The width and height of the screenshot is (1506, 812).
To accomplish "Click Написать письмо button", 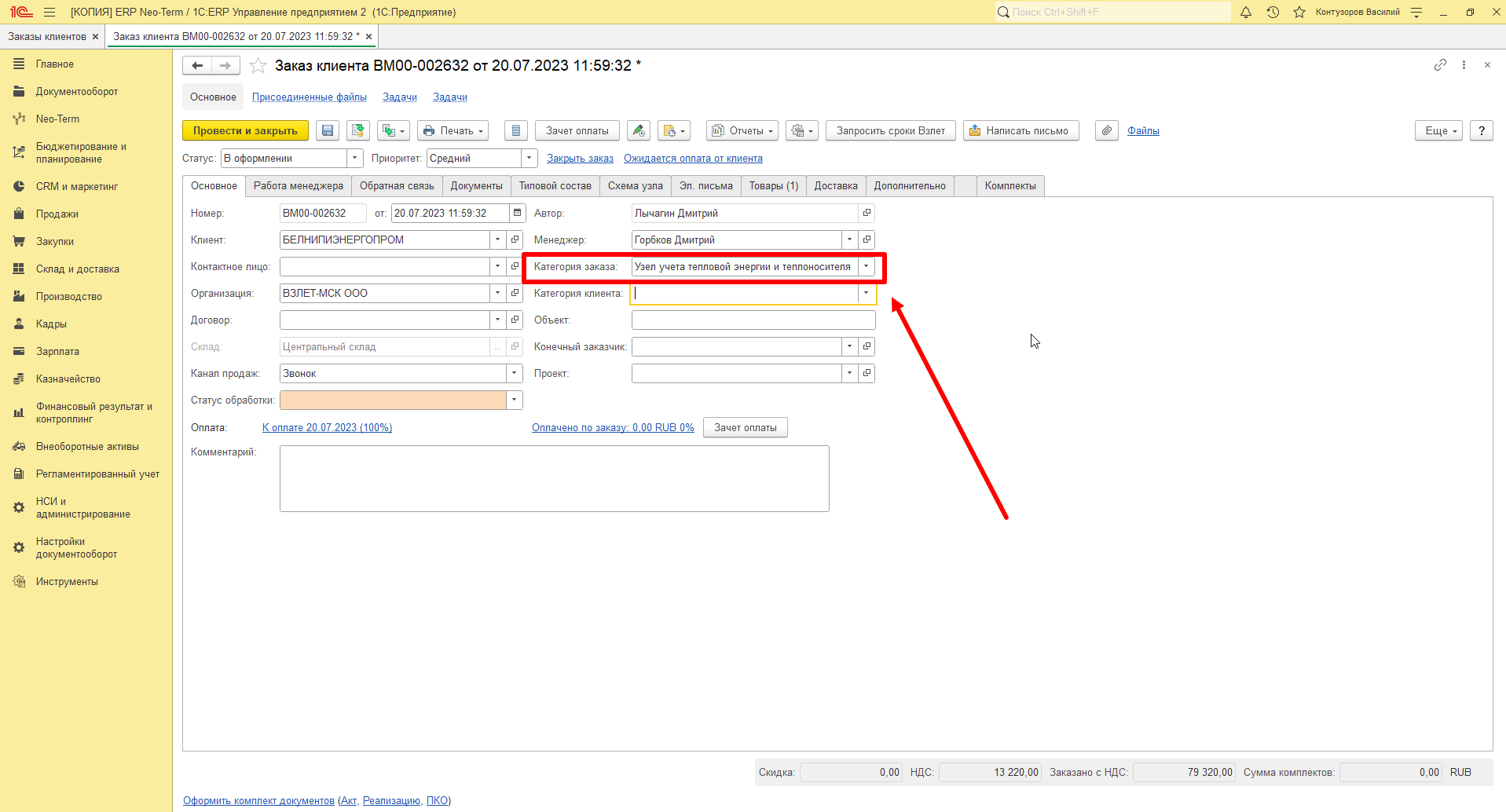I will coord(1021,131).
